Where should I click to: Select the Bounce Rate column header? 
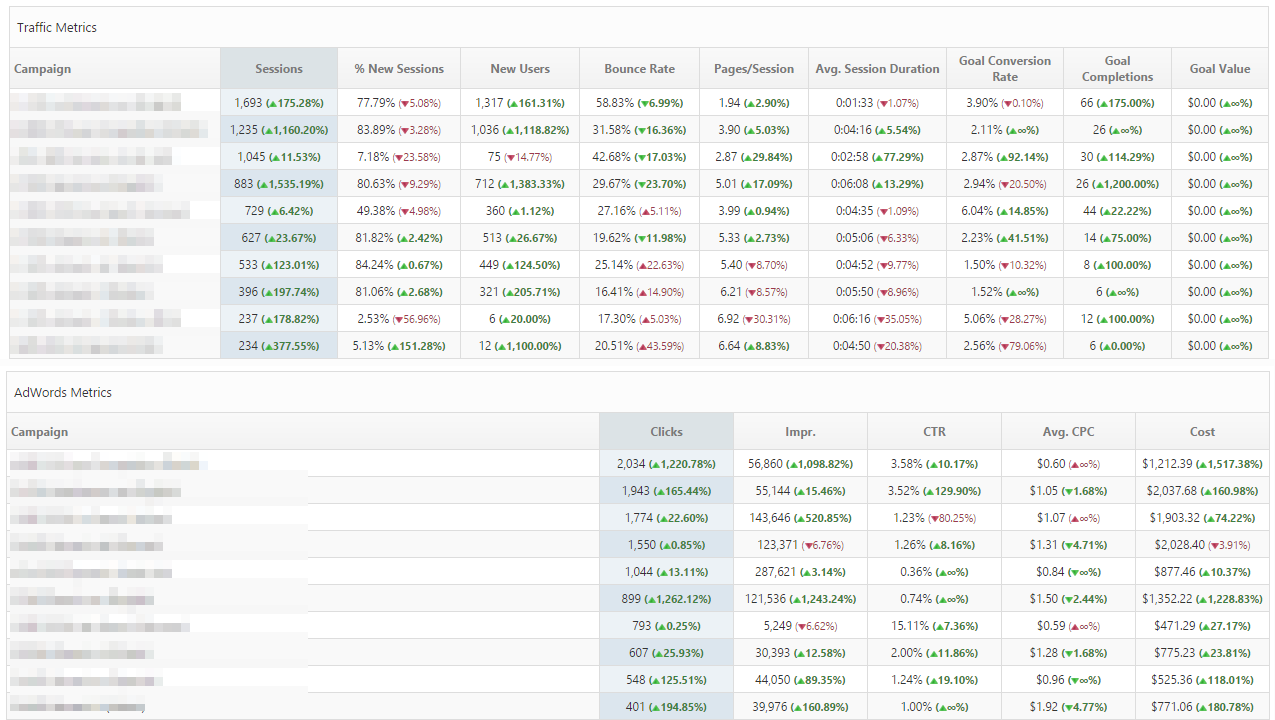(x=639, y=69)
